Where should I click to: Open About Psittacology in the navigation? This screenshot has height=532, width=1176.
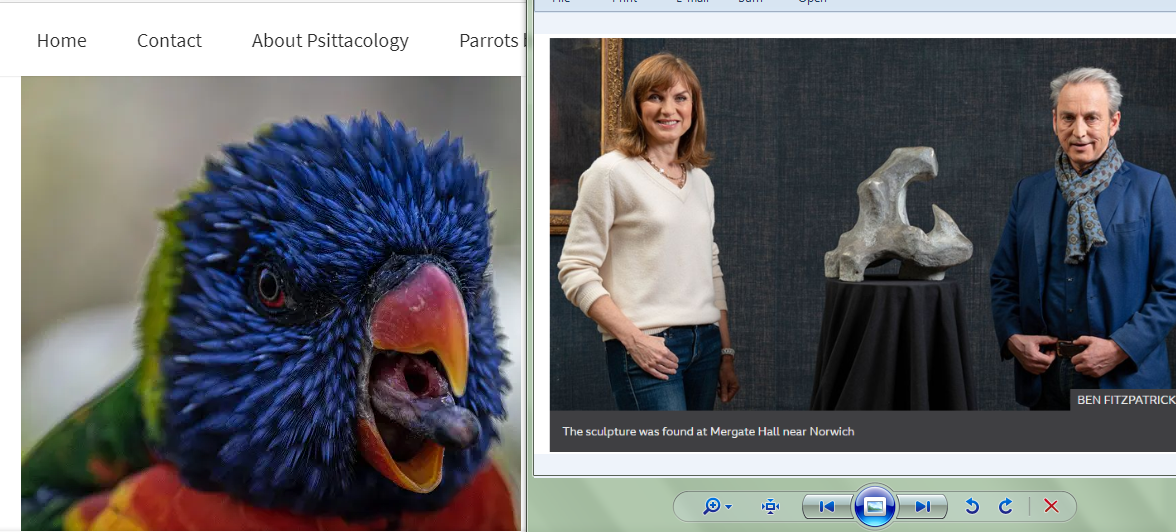point(330,41)
